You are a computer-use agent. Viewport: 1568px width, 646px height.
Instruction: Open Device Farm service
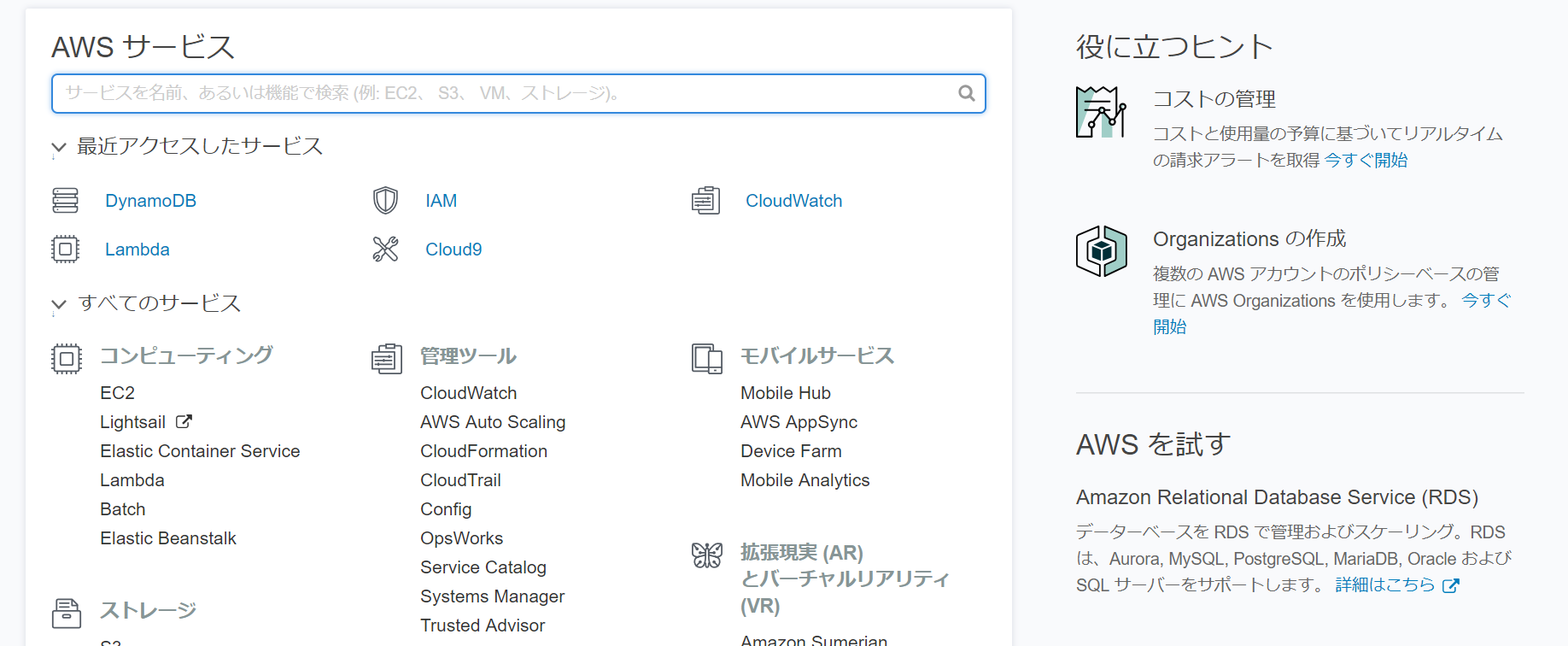(x=791, y=451)
